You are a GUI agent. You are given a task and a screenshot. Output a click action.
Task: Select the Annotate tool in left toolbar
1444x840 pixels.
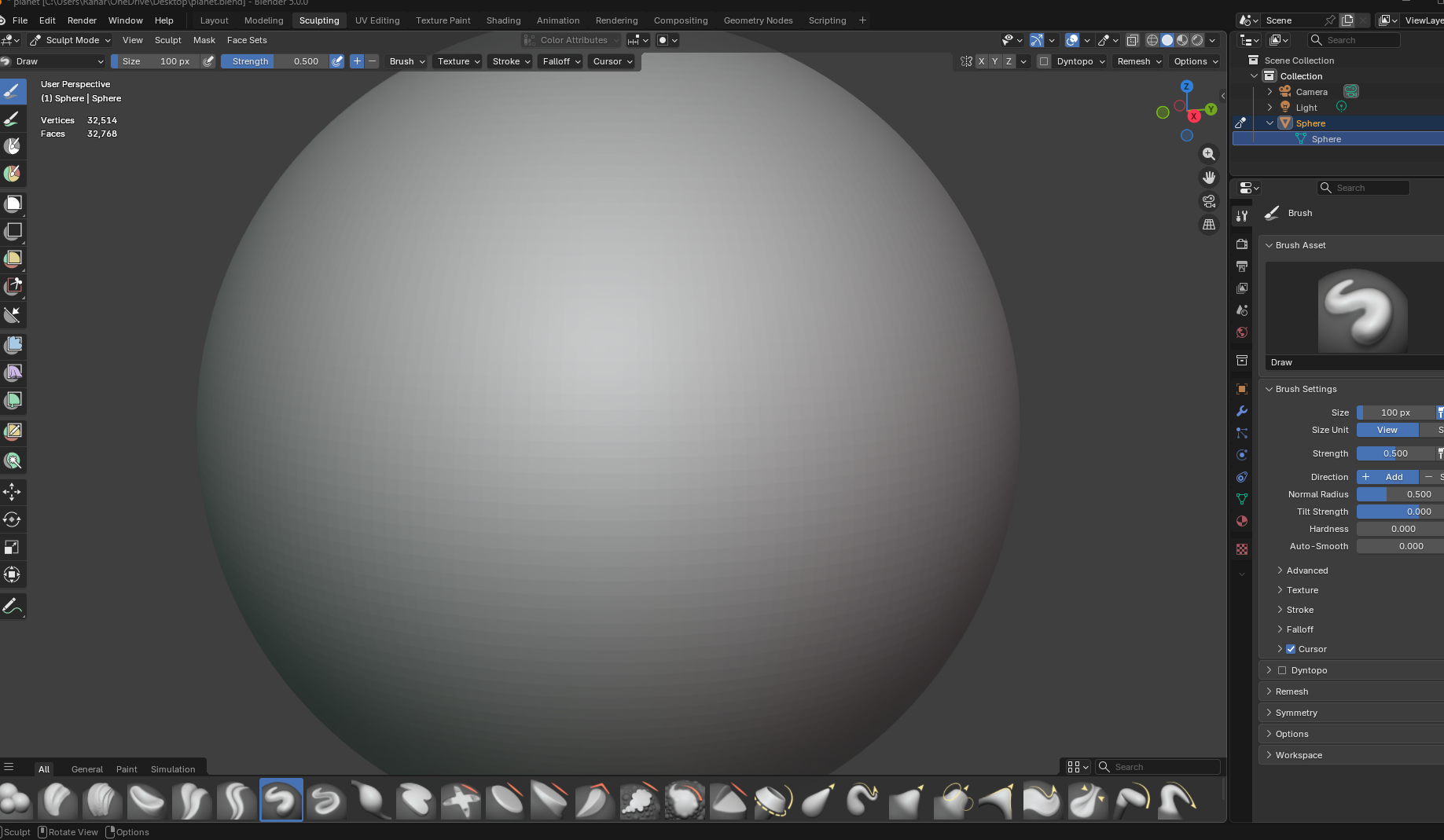coord(13,606)
